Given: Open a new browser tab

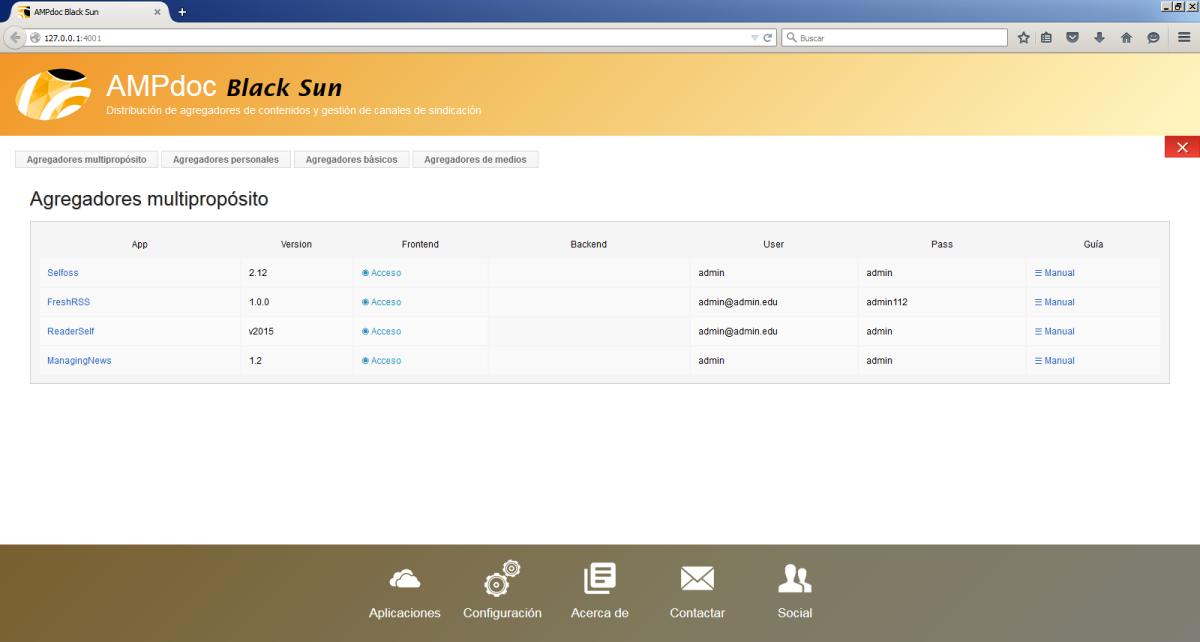Looking at the screenshot, I should pos(182,11).
